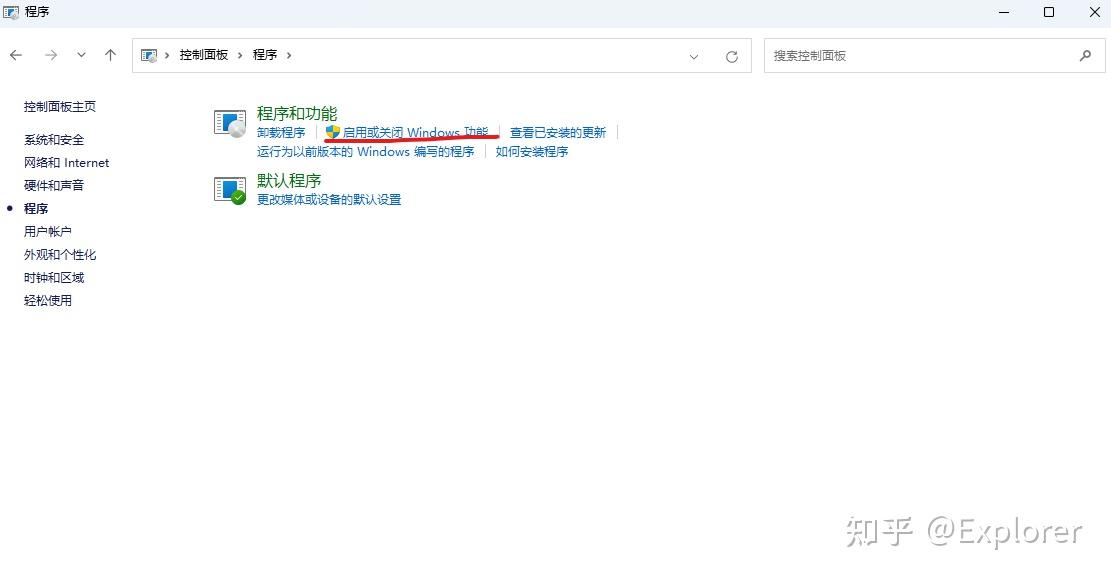Image resolution: width=1111 pixels, height=582 pixels.
Task: Open 更改媒体或设备的默认设置
Action: (x=331, y=199)
